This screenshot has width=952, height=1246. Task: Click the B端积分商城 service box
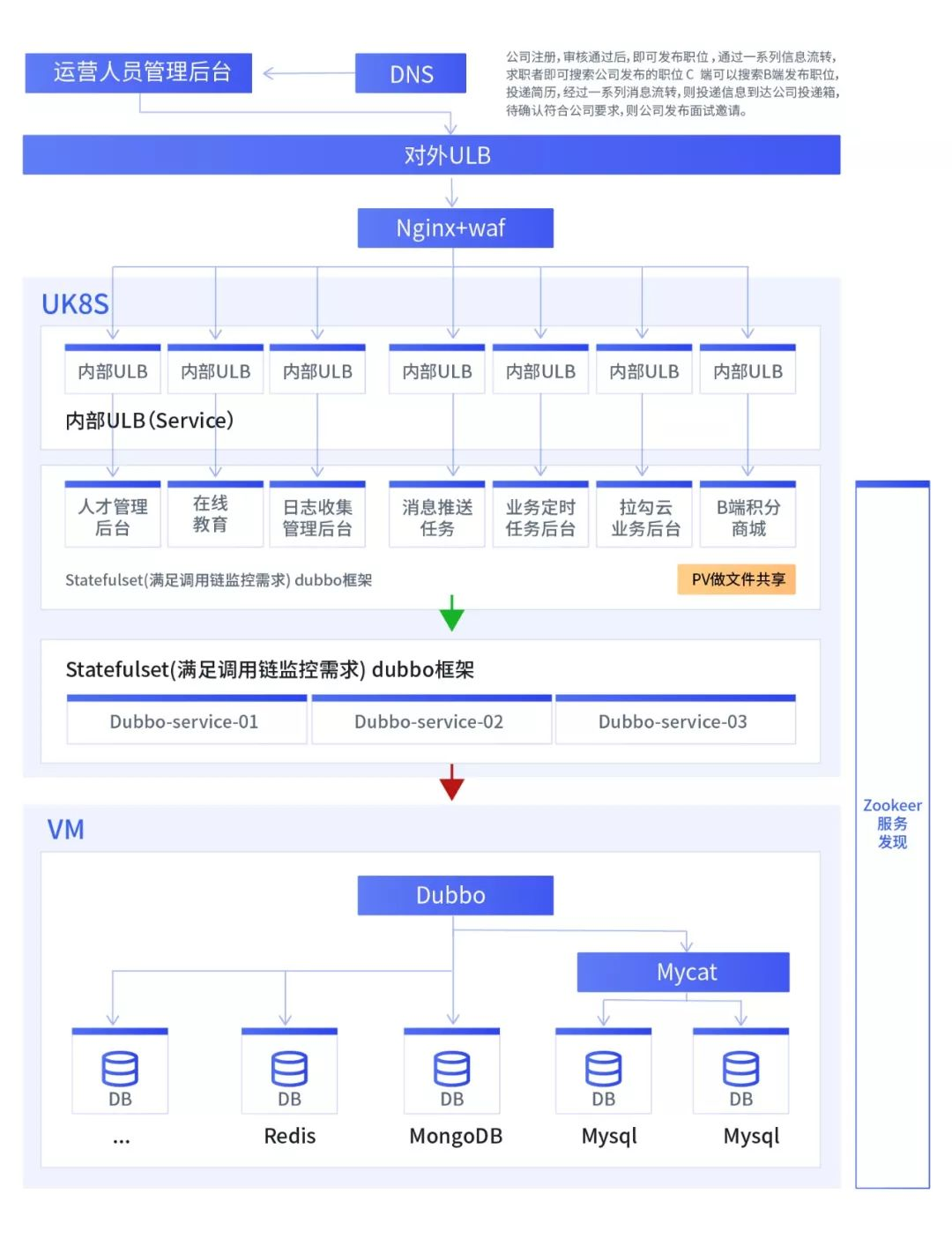coord(747,514)
